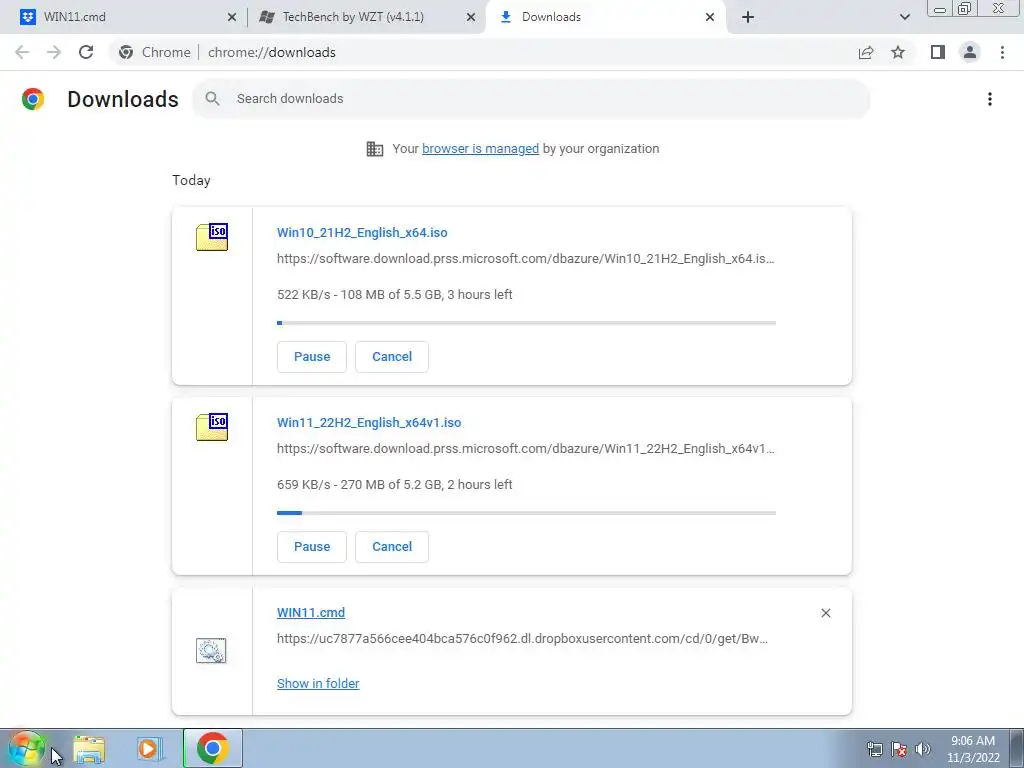The width and height of the screenshot is (1024, 768).
Task: Click the Win11 ISO source URL text
Action: tap(526, 449)
